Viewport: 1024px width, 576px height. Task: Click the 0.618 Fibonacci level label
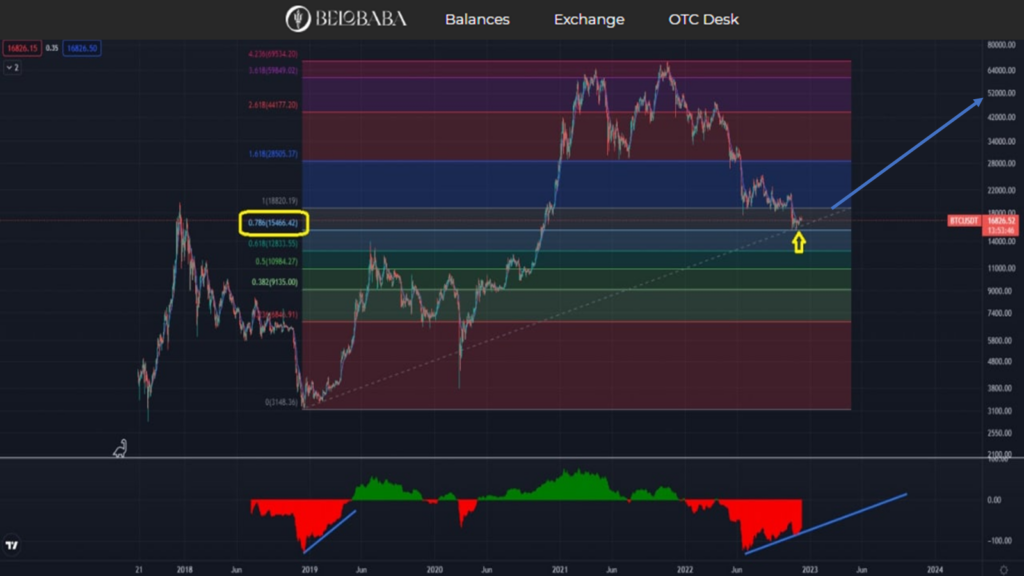[273, 244]
